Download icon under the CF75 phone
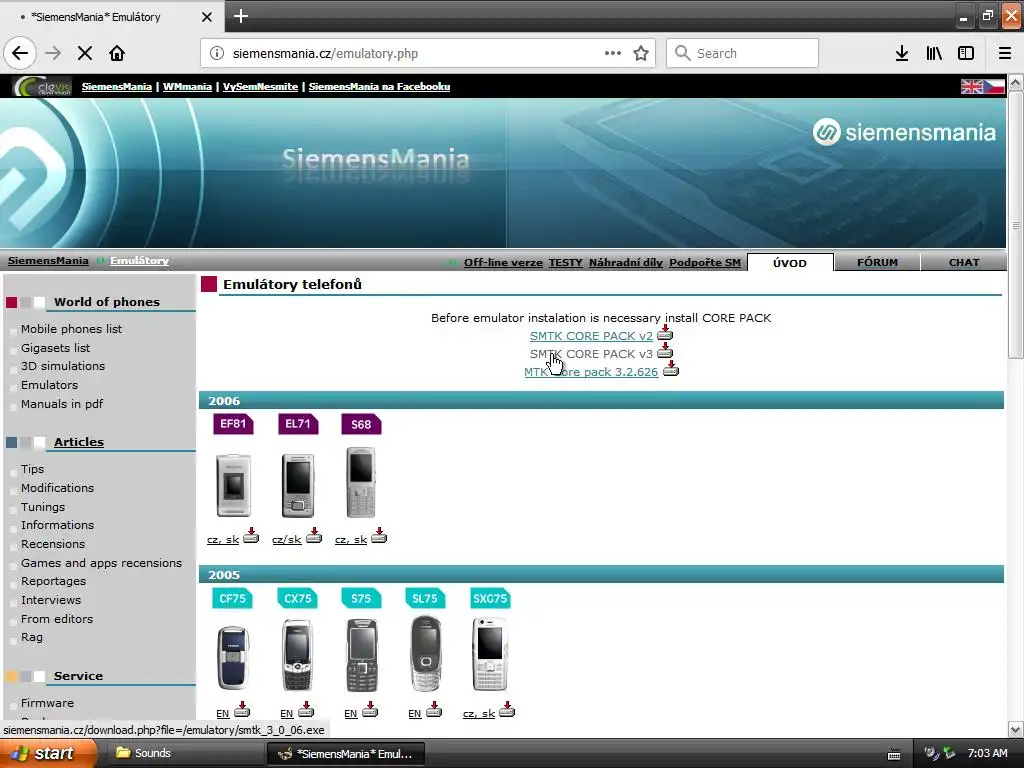This screenshot has width=1024, height=768. 242,710
